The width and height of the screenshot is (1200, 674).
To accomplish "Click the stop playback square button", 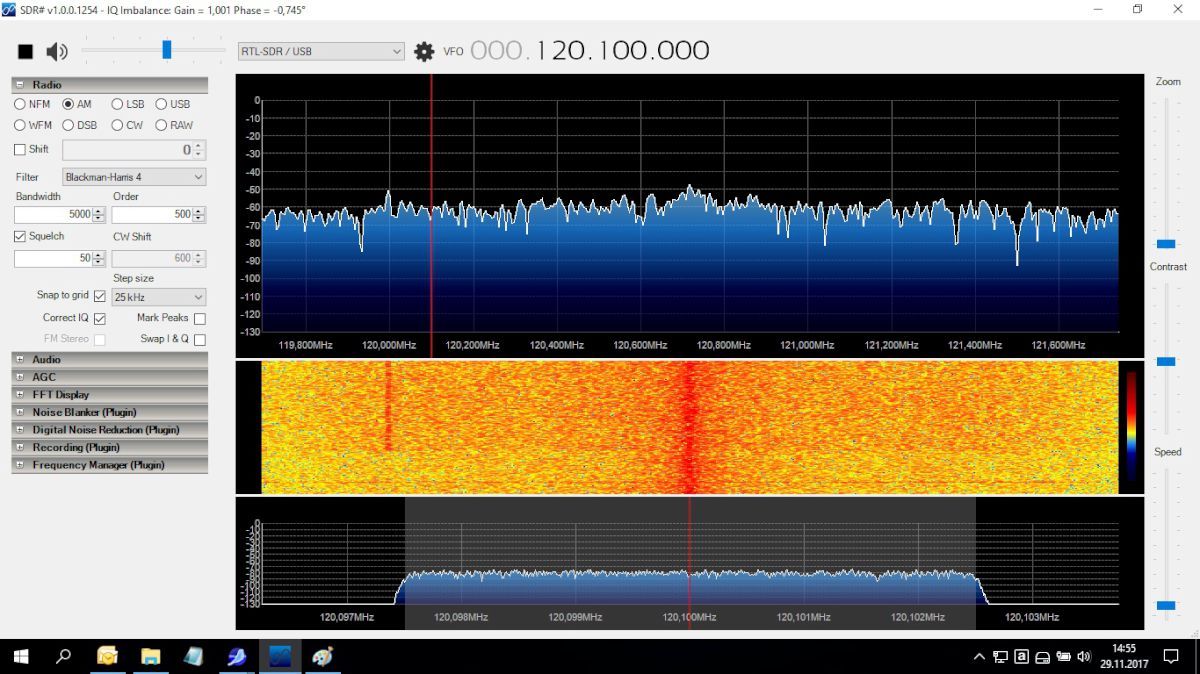I will point(26,52).
